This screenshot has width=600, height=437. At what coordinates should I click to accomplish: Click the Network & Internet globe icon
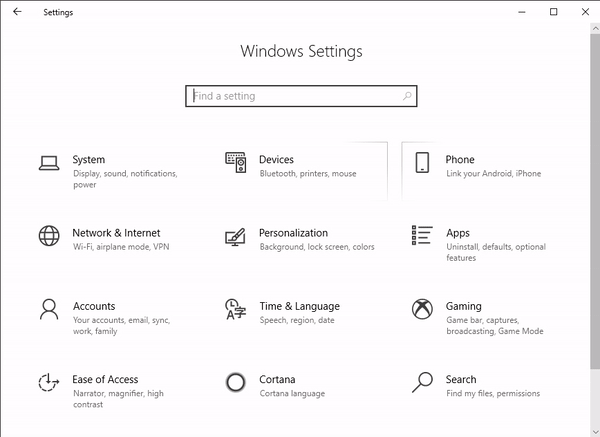(49, 236)
